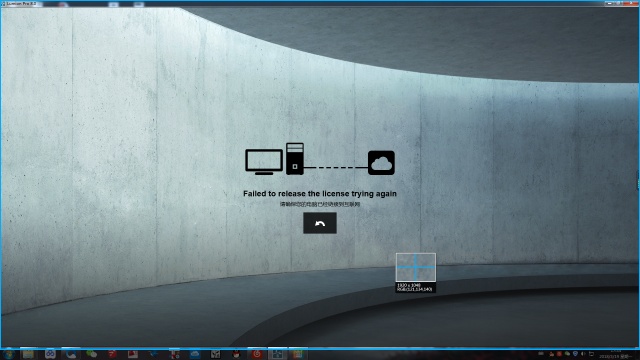Click the green WeChat tray icon
This screenshot has width=640, height=360.
(567, 354)
